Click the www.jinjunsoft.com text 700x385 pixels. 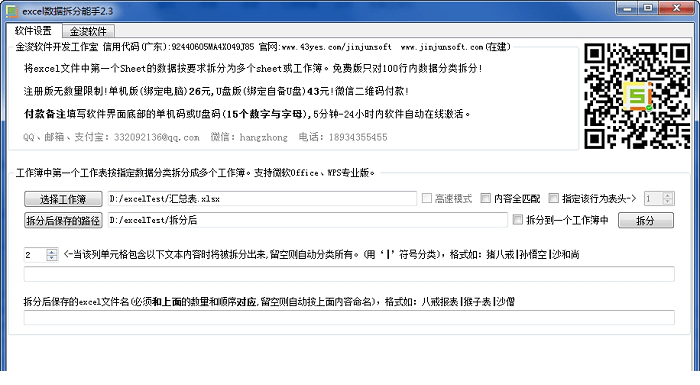442,47
